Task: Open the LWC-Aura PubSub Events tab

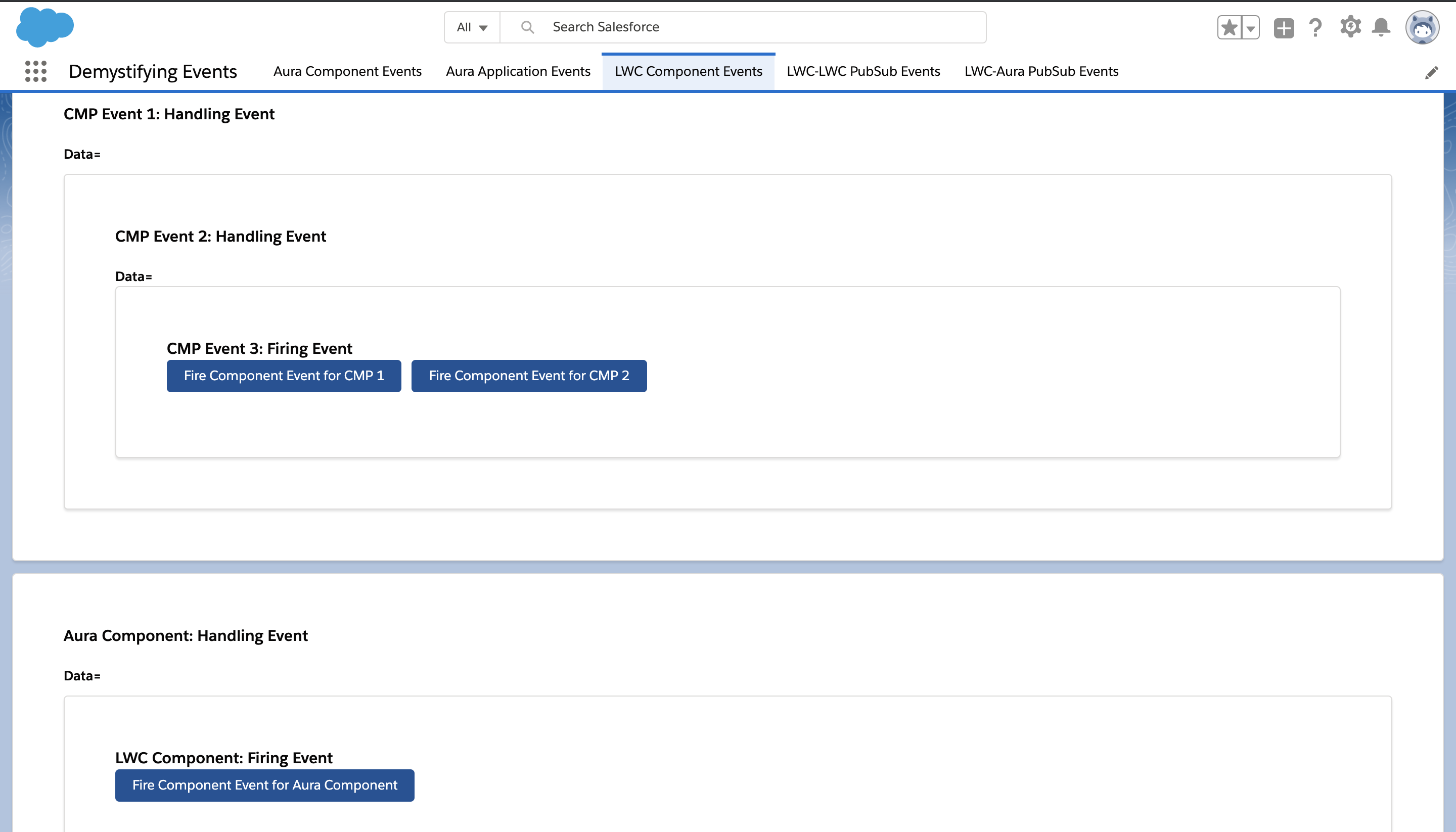Action: point(1041,71)
